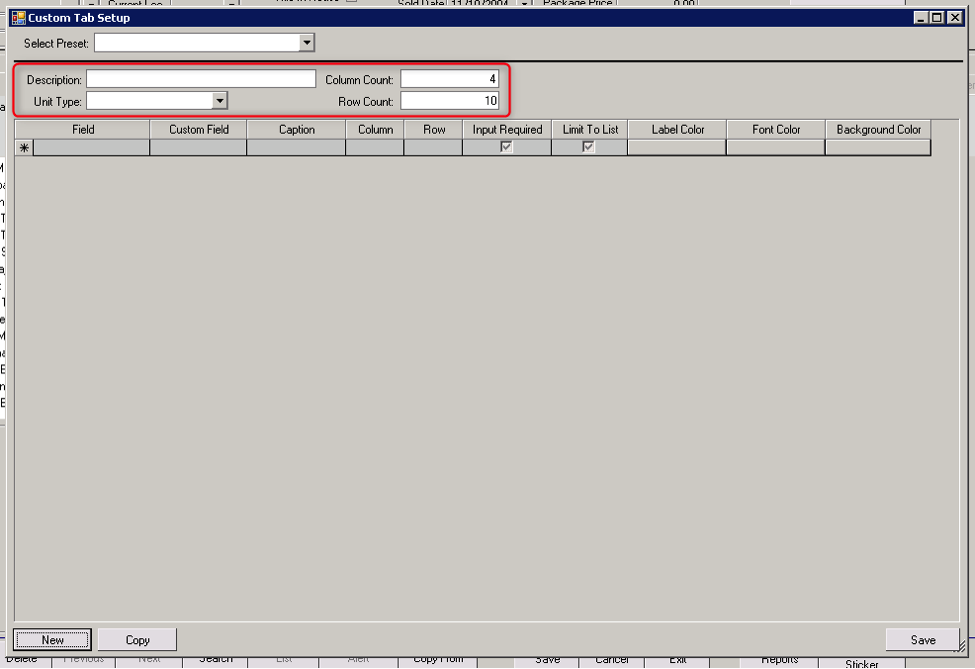Select the Column Count value field
This screenshot has width=975, height=669.
[449, 77]
